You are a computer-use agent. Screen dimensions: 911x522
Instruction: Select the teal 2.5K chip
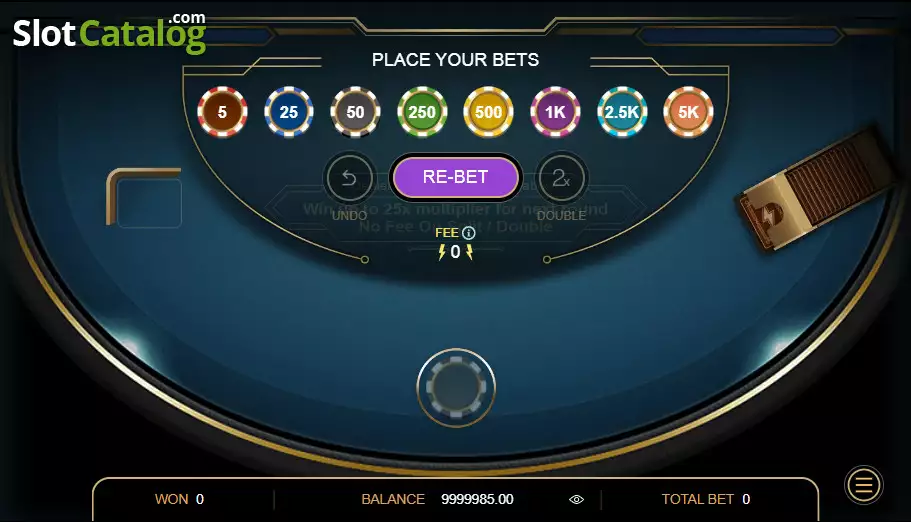point(622,112)
